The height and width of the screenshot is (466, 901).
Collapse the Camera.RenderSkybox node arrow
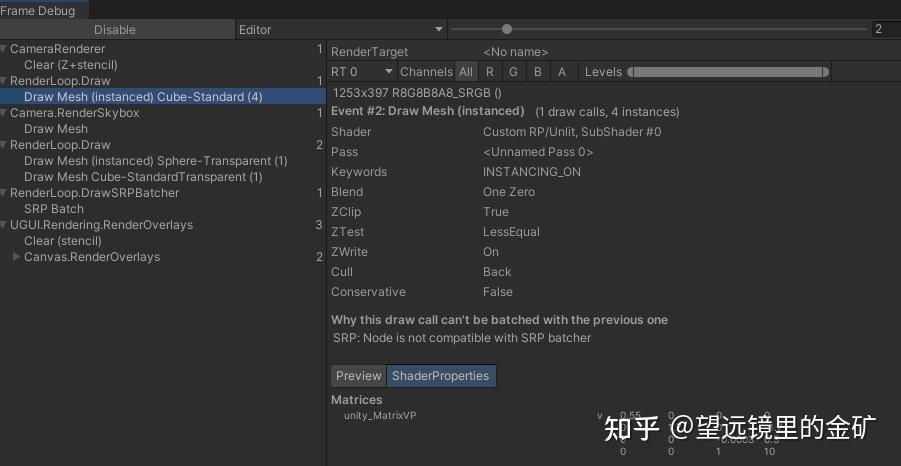click(4, 113)
